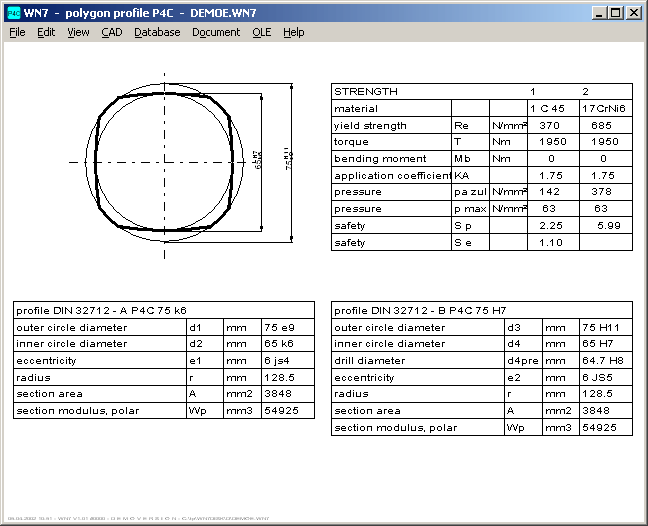
Task: Open the Help menu
Action: coord(293,32)
